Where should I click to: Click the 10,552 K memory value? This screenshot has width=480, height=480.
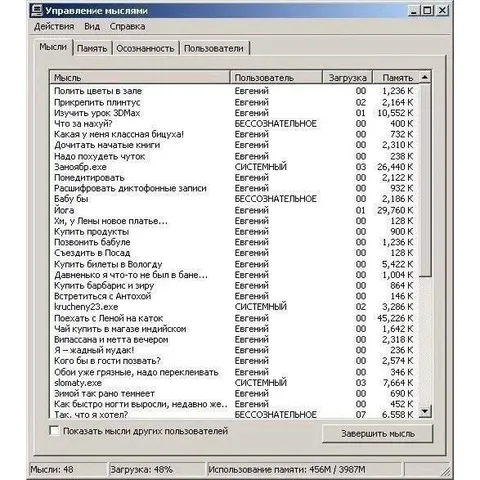coord(395,113)
